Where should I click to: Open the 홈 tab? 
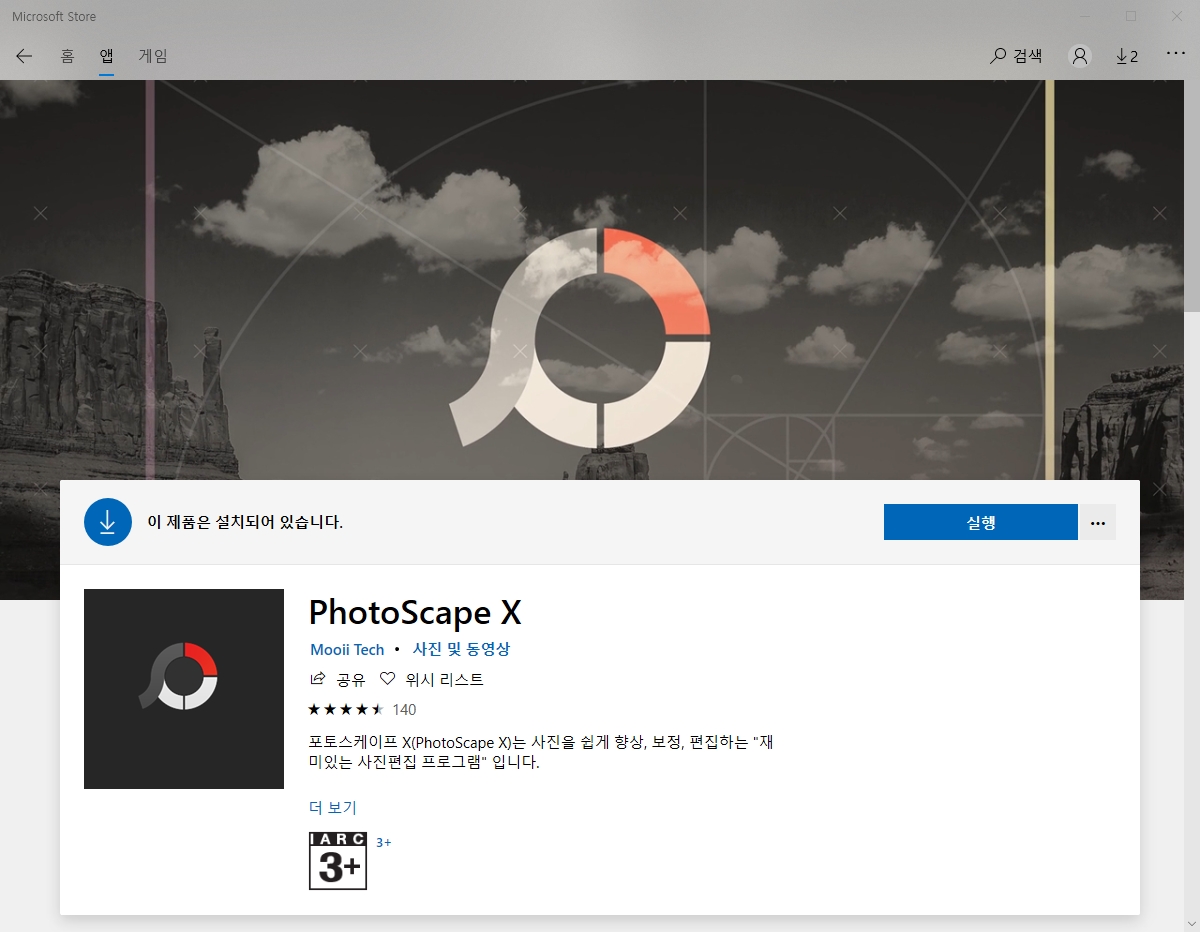pos(67,56)
